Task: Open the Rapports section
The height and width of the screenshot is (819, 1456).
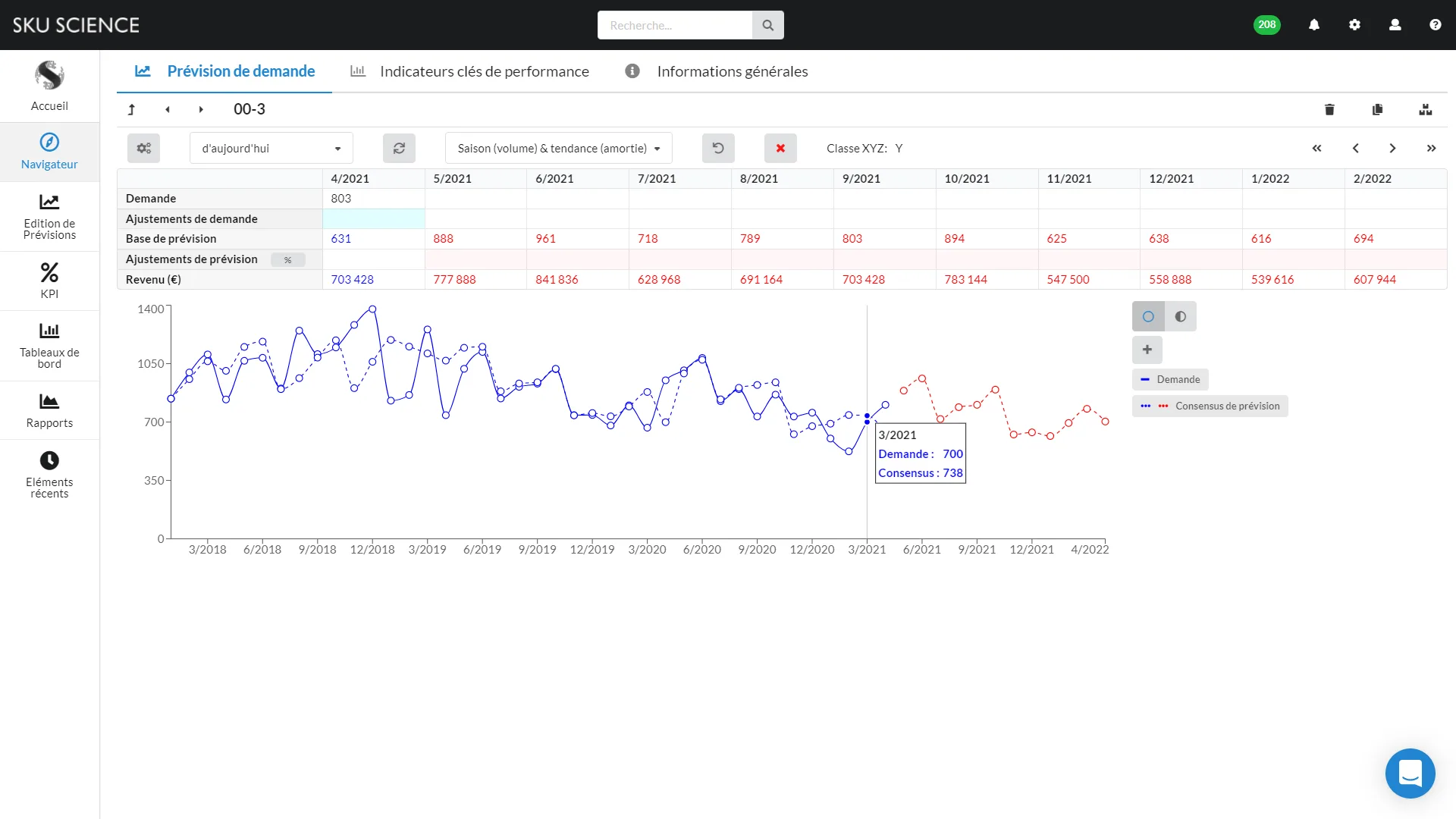Action: 49,410
